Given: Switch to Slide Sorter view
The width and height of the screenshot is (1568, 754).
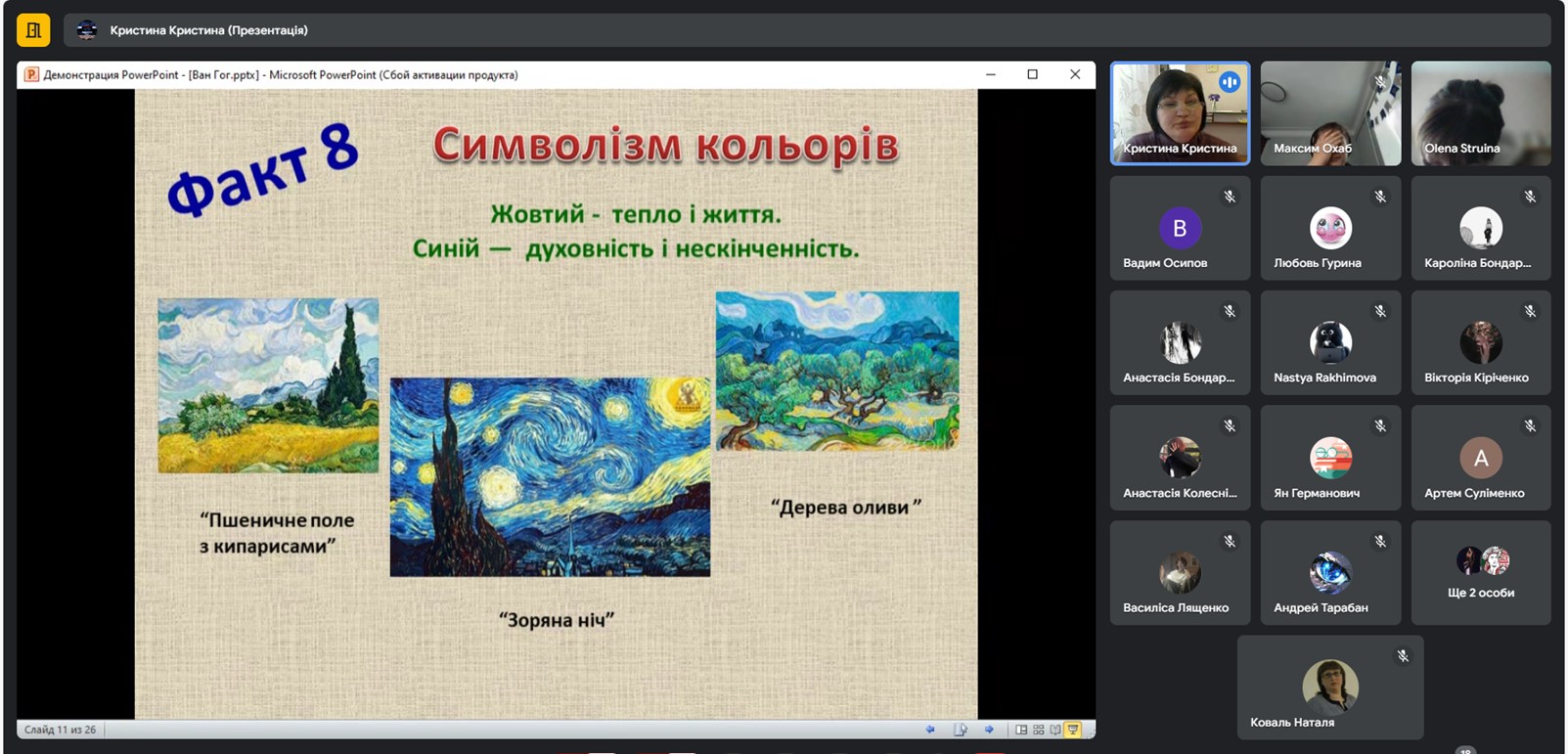Looking at the screenshot, I should pyautogui.click(x=1038, y=730).
